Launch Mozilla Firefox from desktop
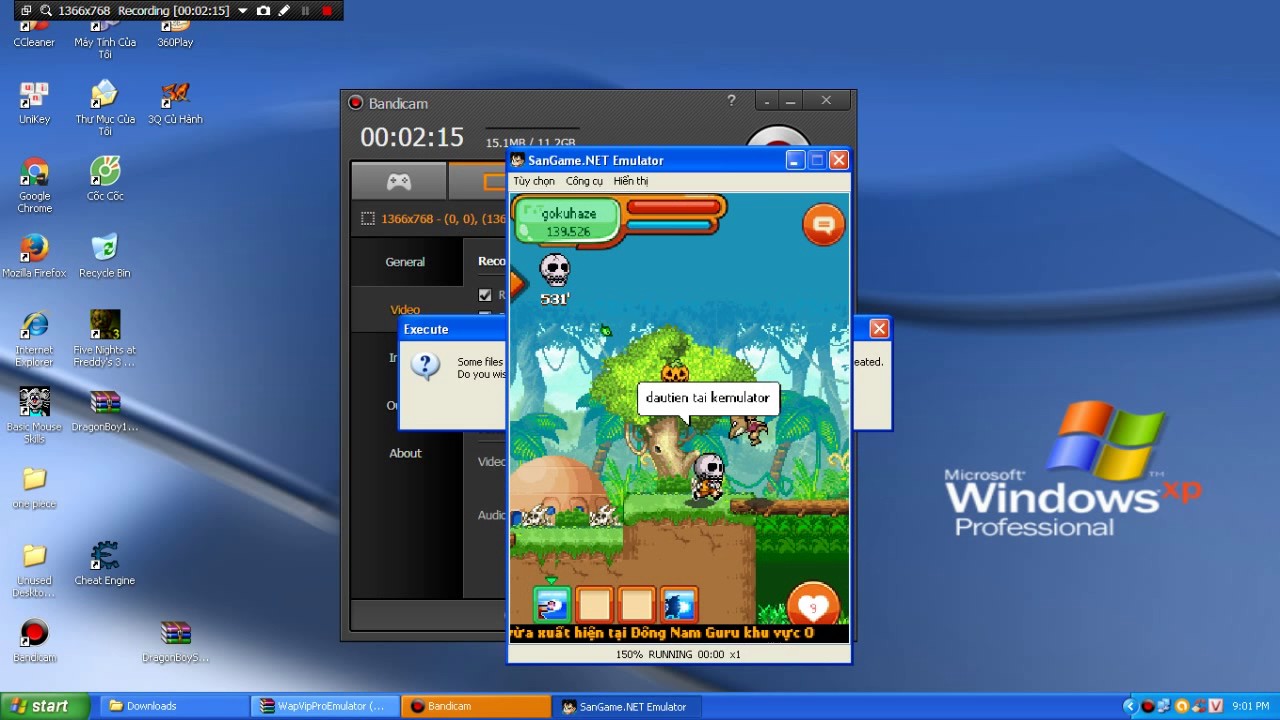 coord(34,255)
